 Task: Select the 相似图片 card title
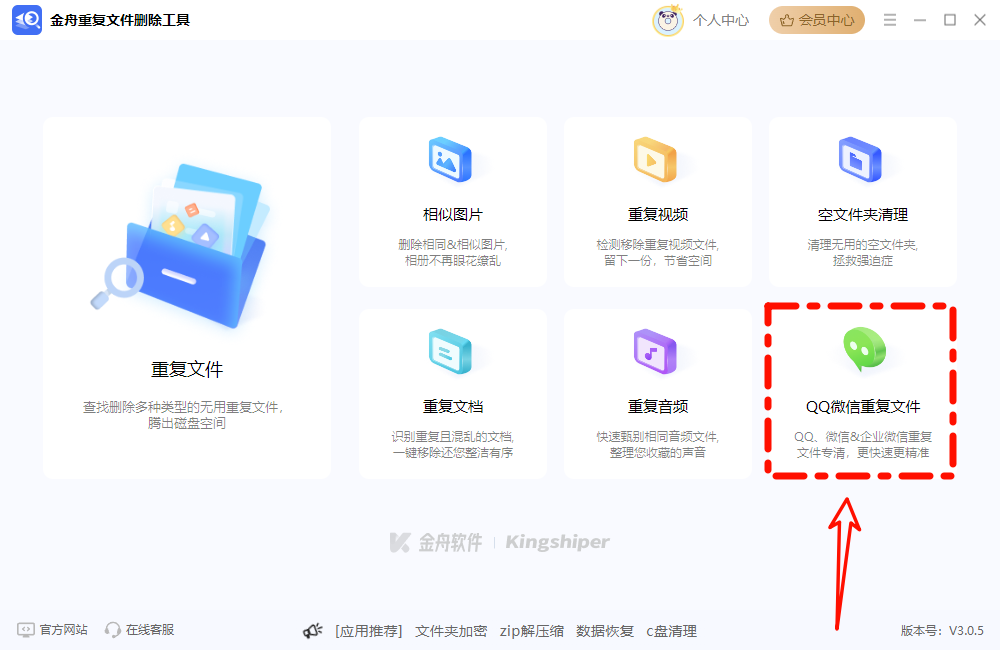(453, 214)
